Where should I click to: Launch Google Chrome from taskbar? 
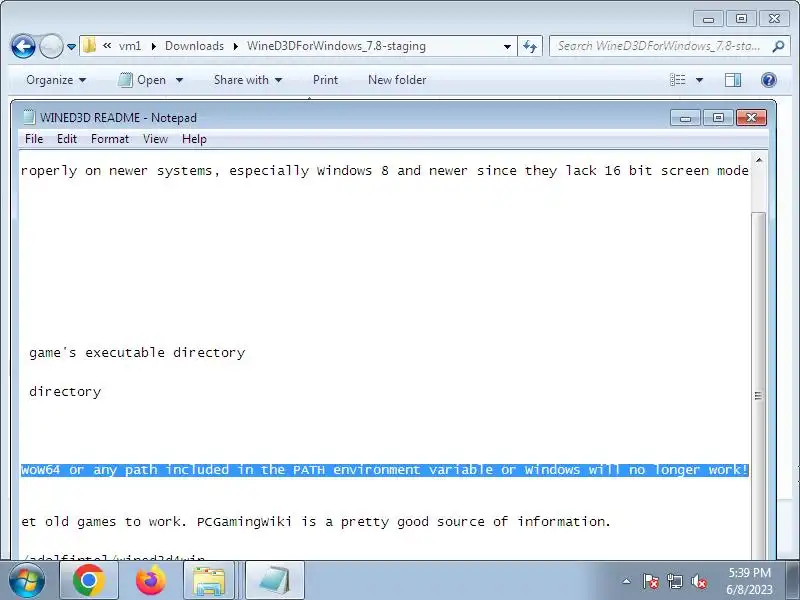89,580
